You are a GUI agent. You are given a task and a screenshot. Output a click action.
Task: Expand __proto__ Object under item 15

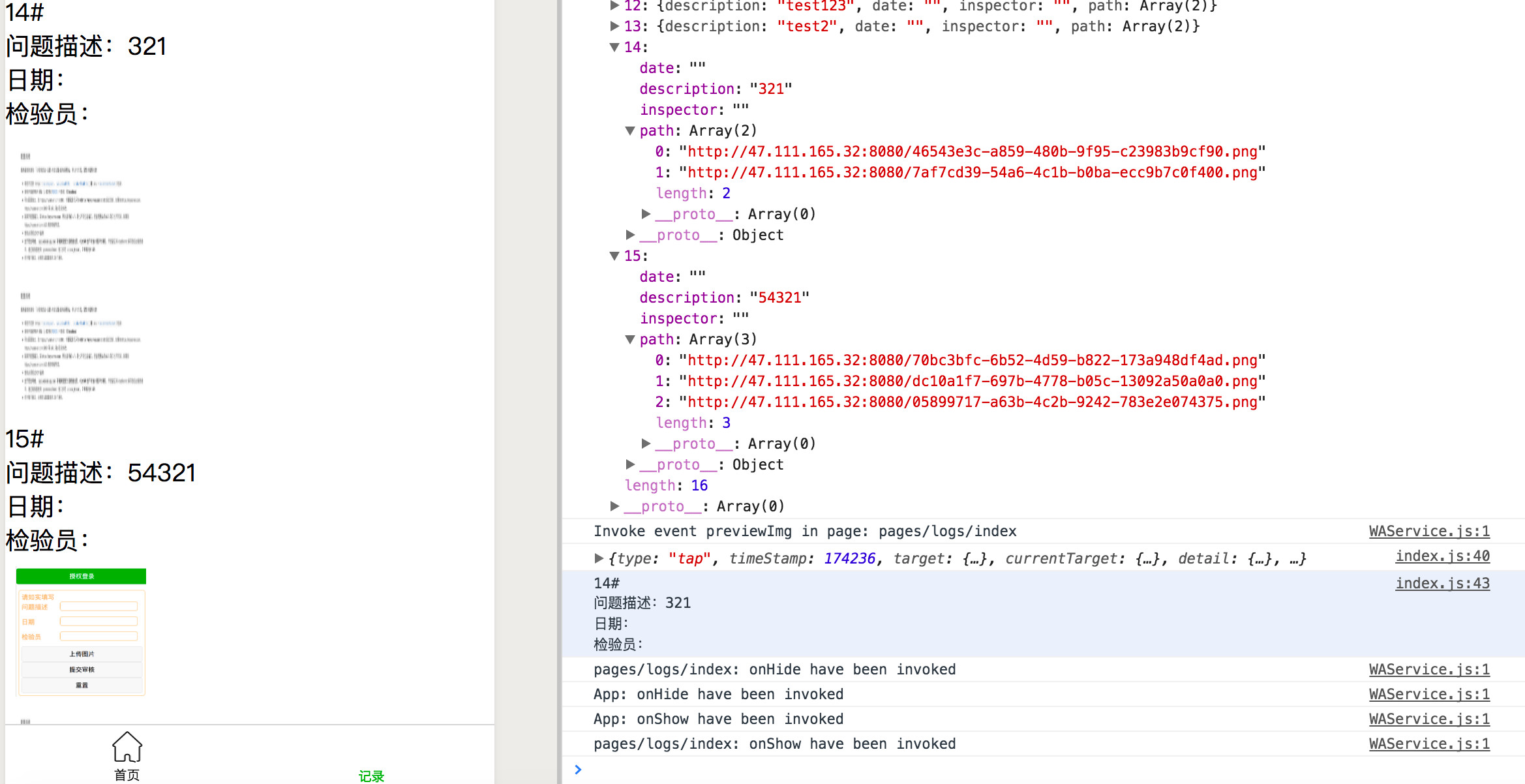[630, 464]
